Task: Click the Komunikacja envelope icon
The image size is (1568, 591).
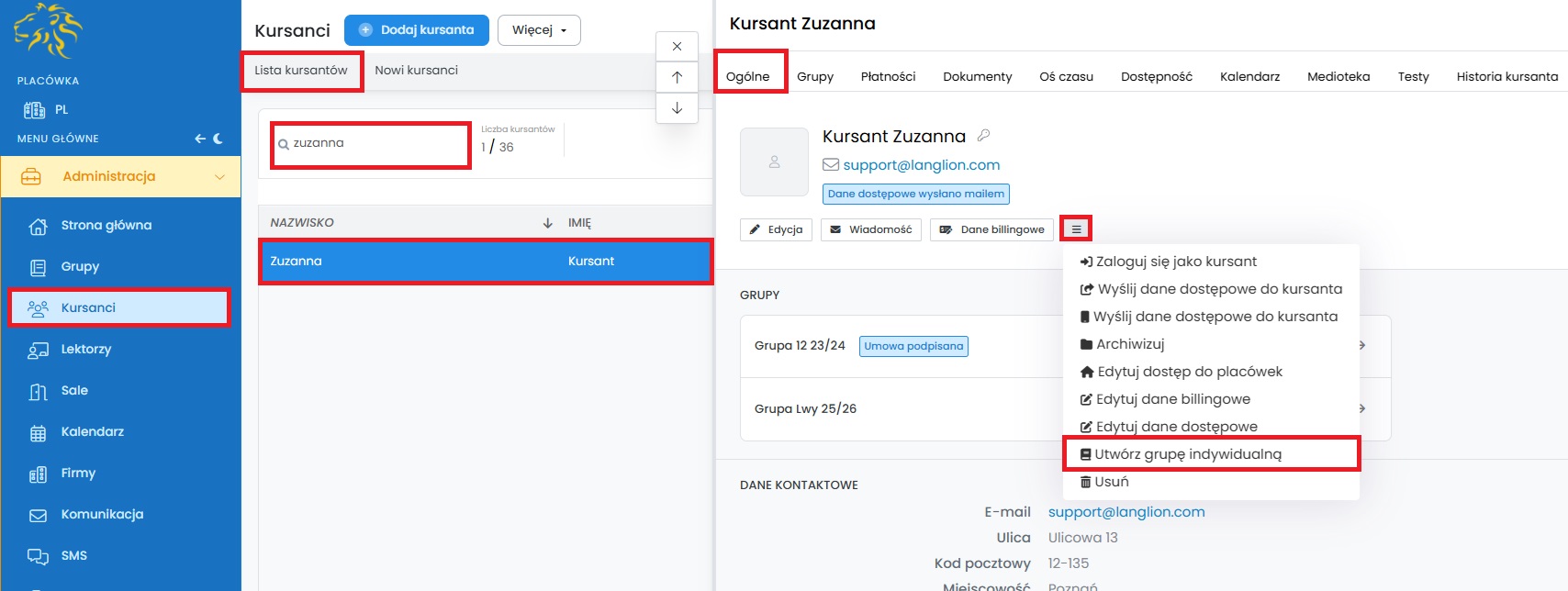Action: coord(38,516)
